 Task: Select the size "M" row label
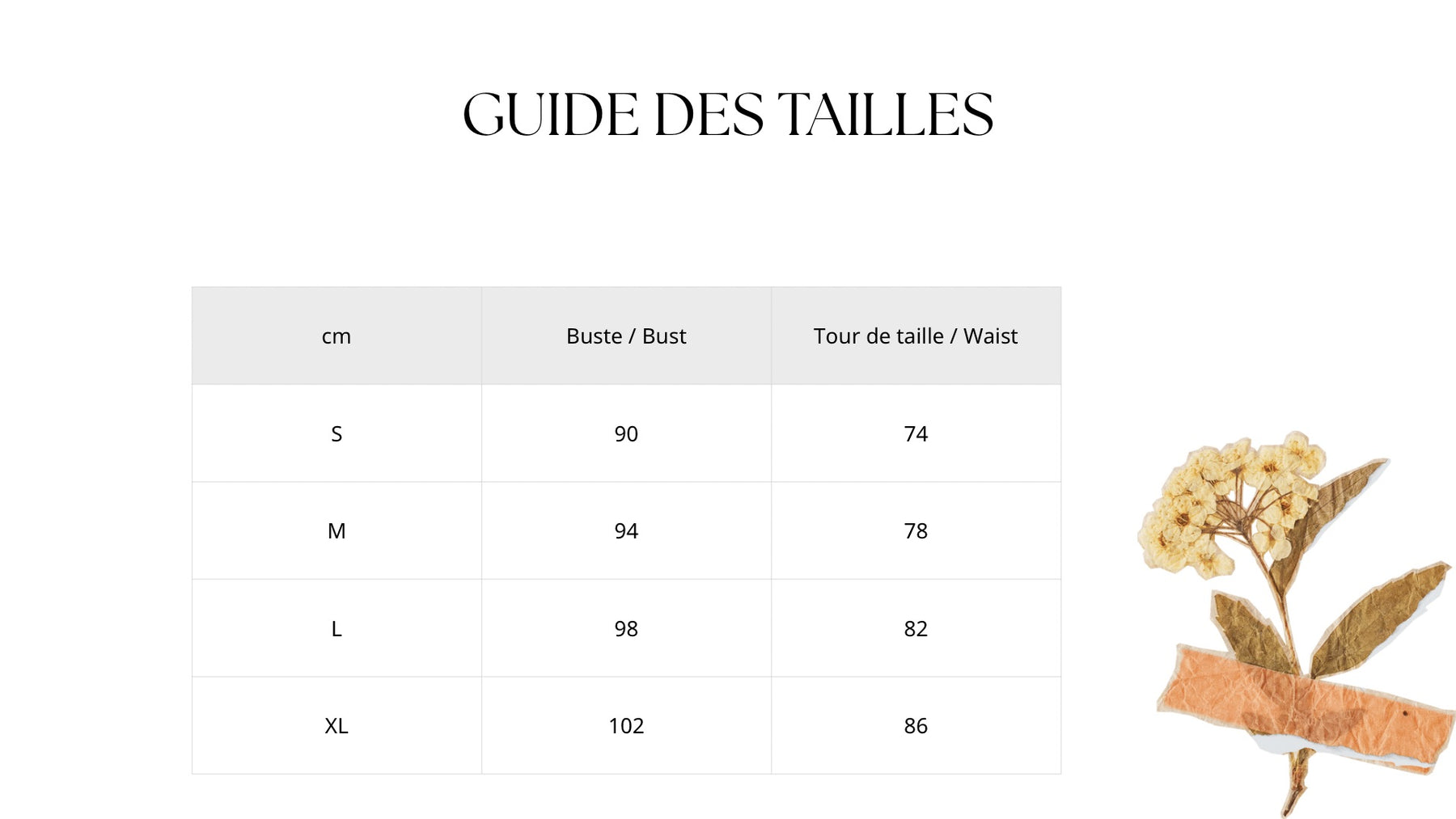coord(336,531)
